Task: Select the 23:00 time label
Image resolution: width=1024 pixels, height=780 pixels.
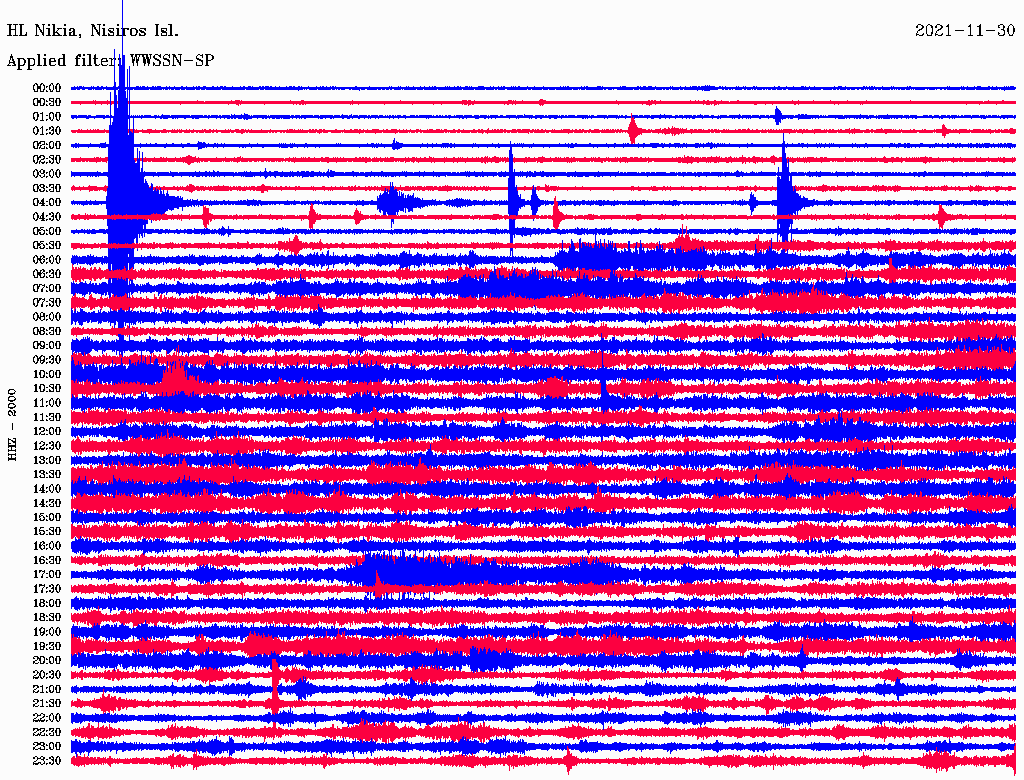Action: (x=47, y=747)
